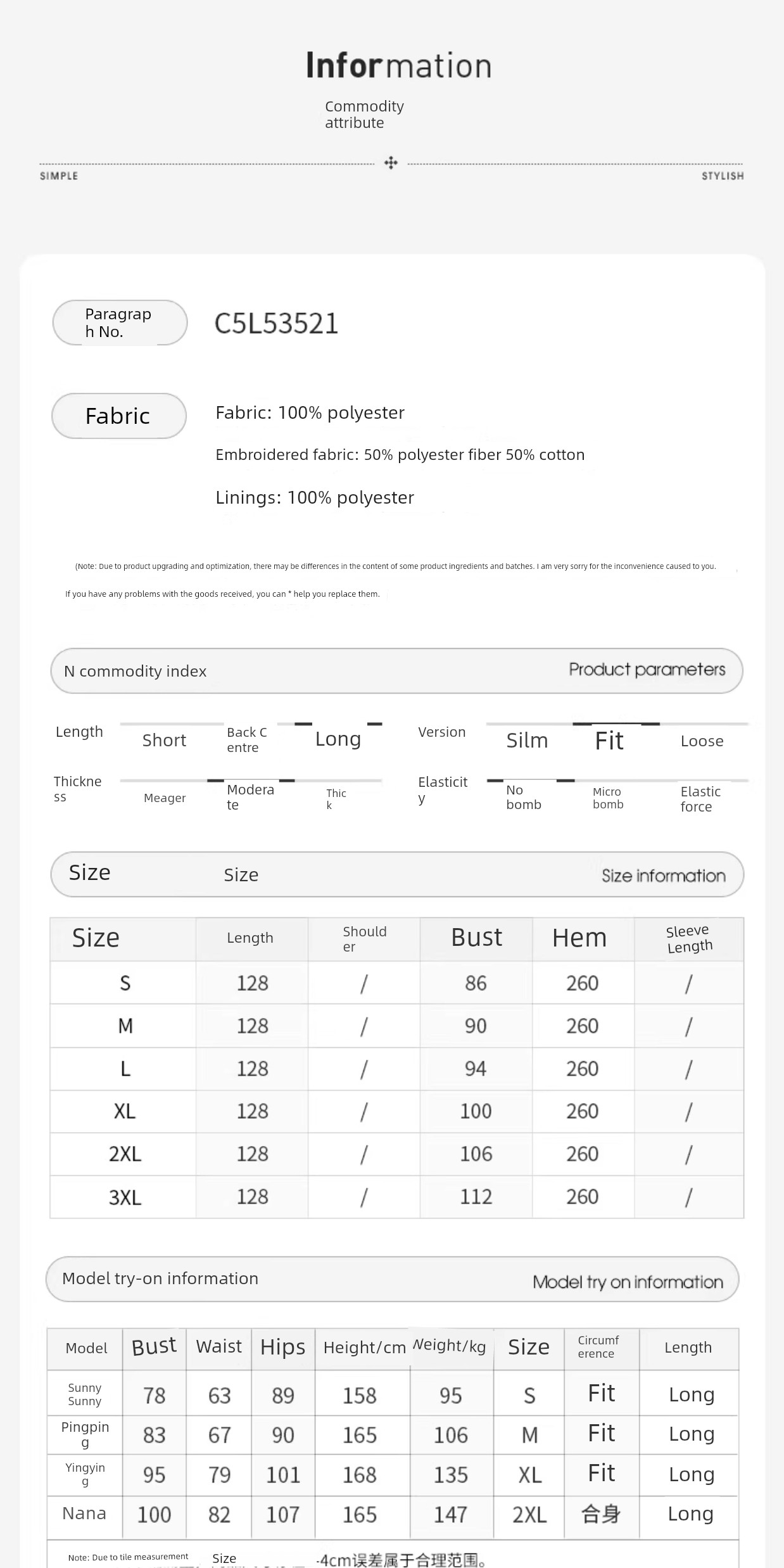Click model name Nana in the try-on table
Viewport: 784px width, 1568px height.
pyautogui.click(x=84, y=1514)
